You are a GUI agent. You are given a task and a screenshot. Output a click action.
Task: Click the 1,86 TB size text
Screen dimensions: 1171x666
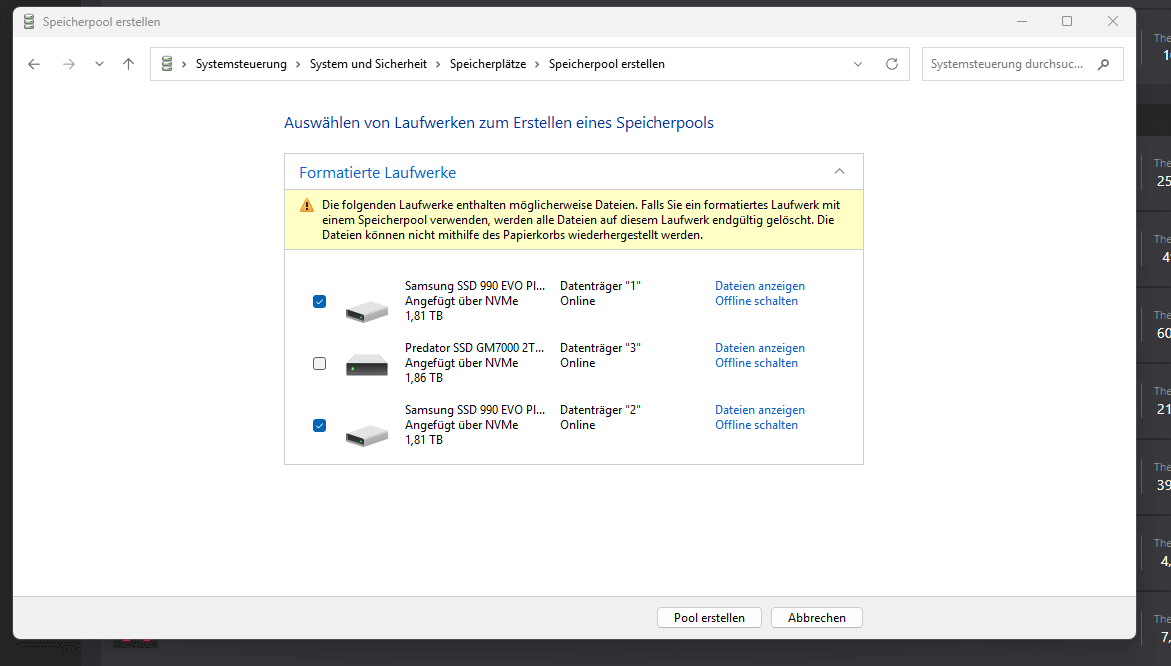[423, 378]
